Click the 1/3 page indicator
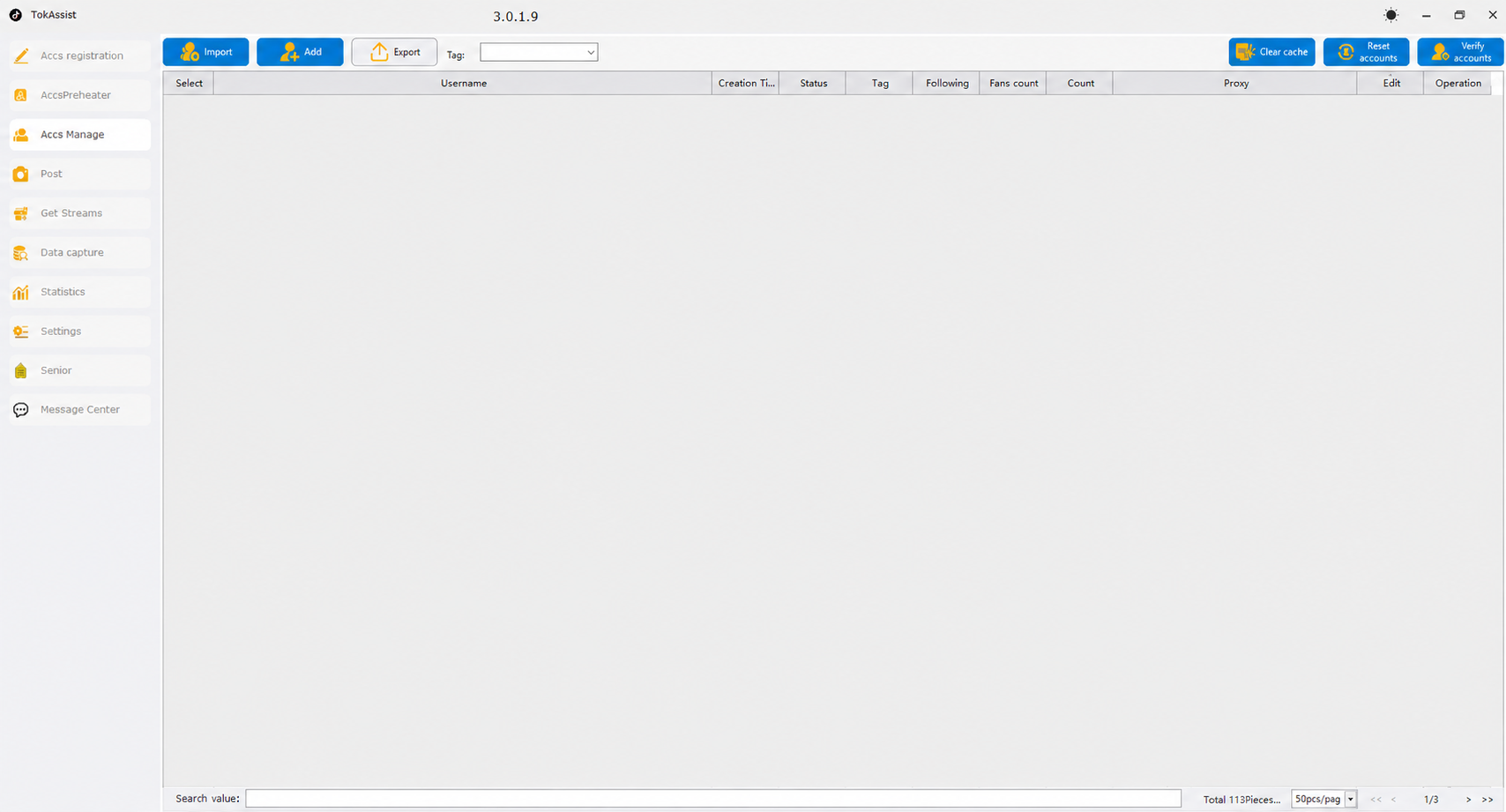The width and height of the screenshot is (1506, 812). click(x=1431, y=800)
